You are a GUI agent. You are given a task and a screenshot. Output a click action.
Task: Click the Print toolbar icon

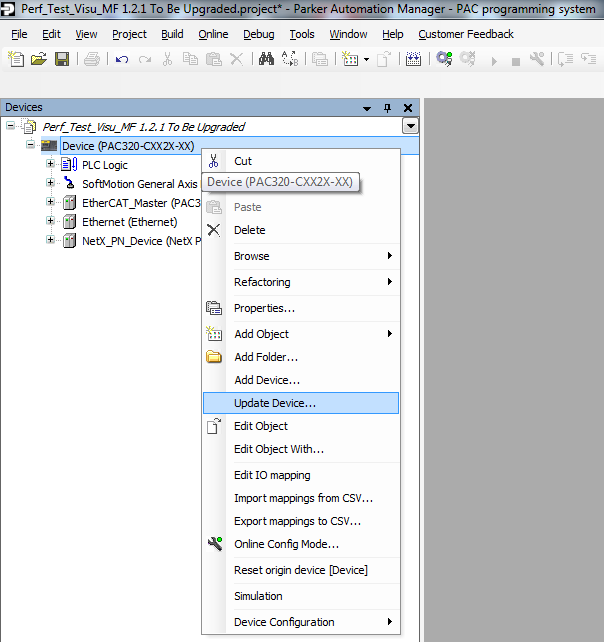[x=92, y=59]
